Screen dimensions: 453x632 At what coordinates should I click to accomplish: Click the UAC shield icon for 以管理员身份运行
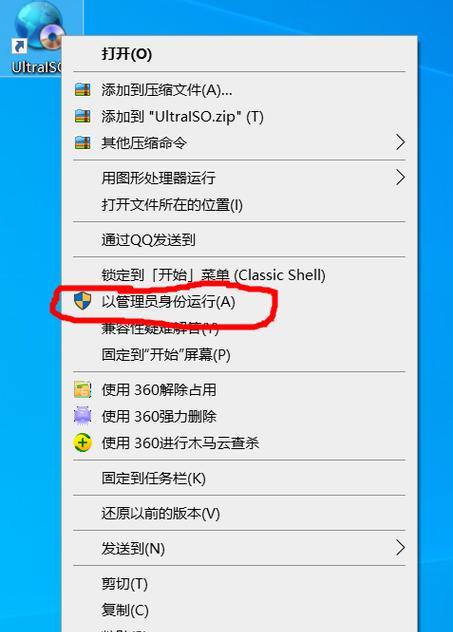83,301
